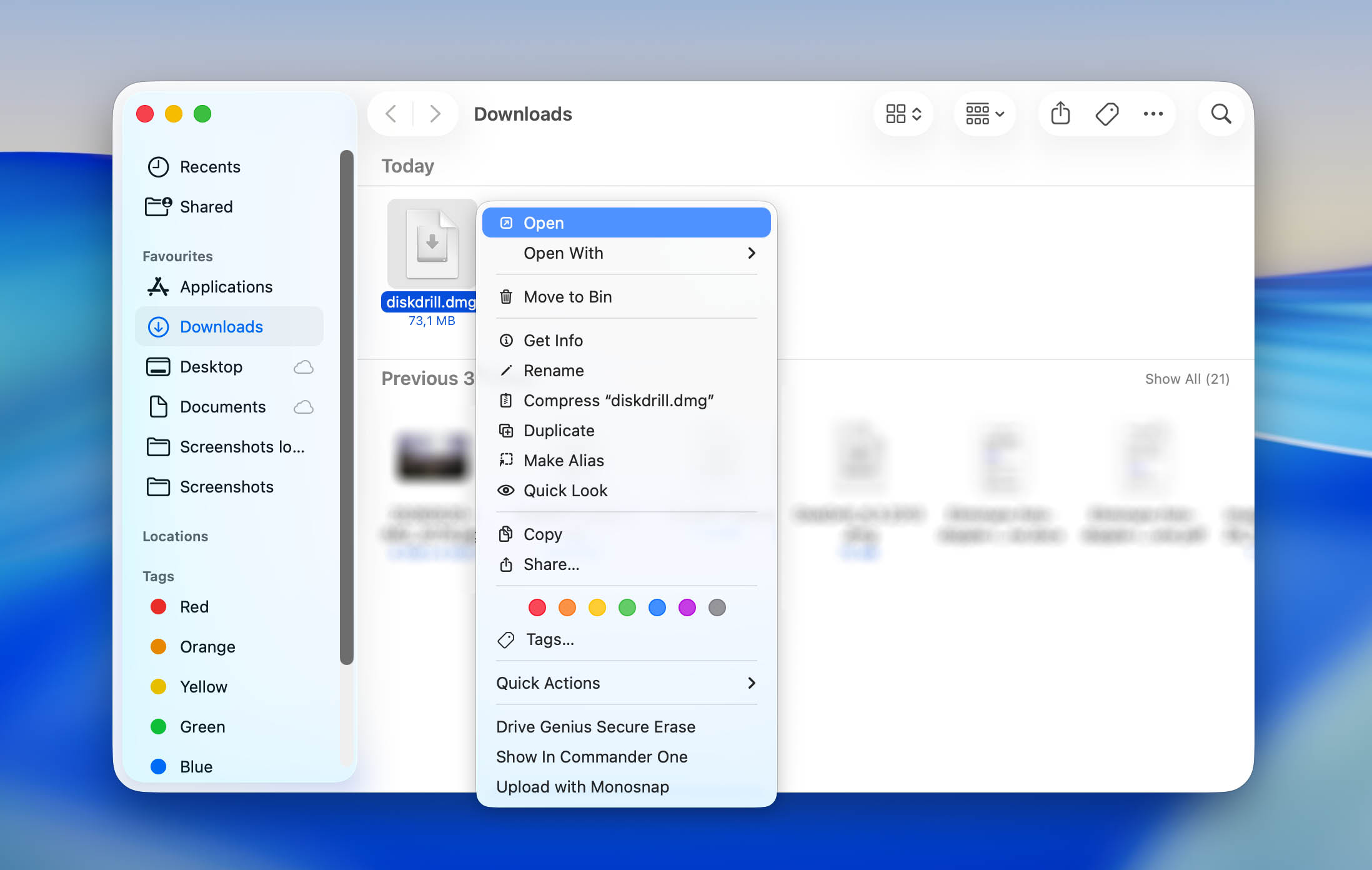Choose Make Alias
1372x870 pixels.
626,461
